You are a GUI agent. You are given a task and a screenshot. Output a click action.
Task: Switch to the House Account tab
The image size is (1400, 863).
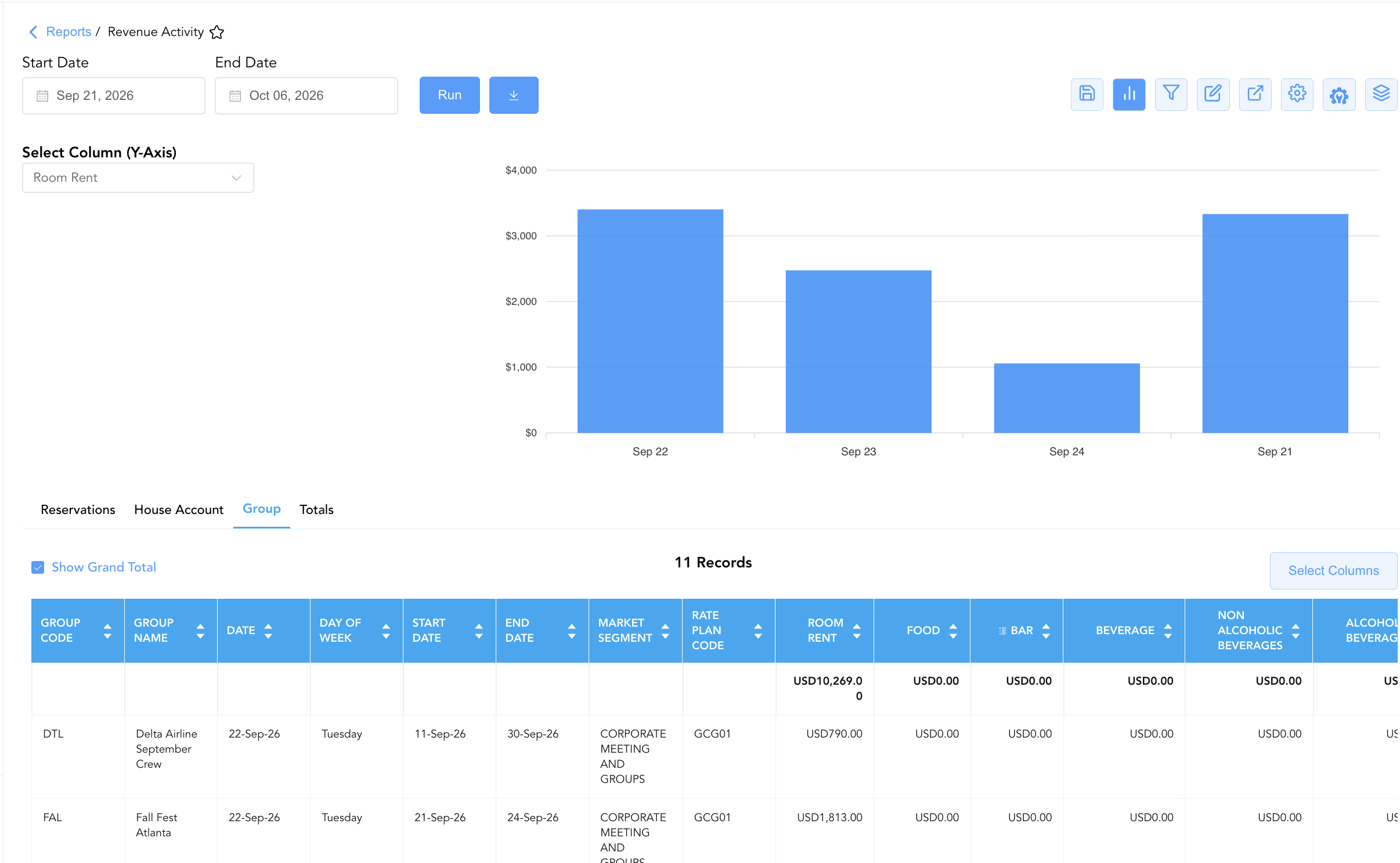pyautogui.click(x=179, y=509)
